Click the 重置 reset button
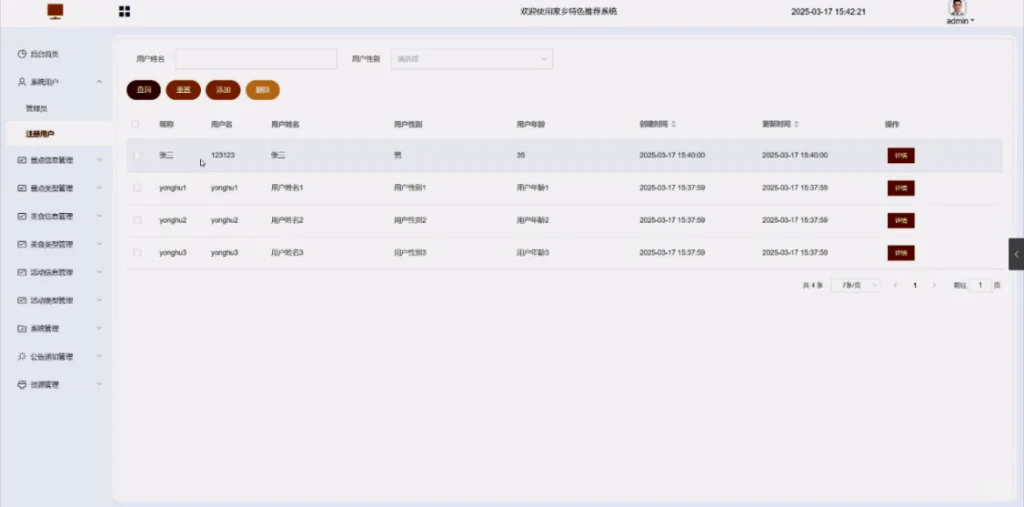 click(184, 90)
